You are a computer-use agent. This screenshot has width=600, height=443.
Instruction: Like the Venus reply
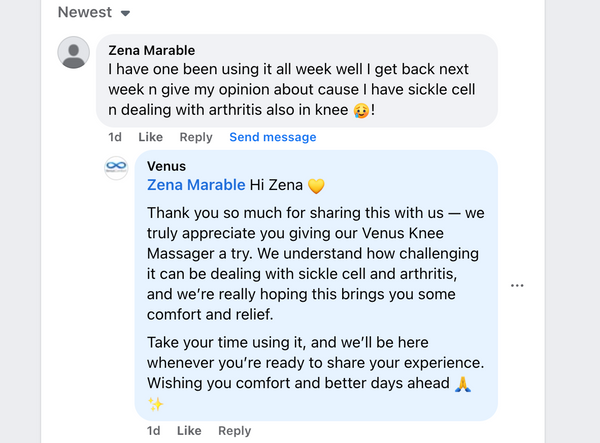[x=188, y=430]
